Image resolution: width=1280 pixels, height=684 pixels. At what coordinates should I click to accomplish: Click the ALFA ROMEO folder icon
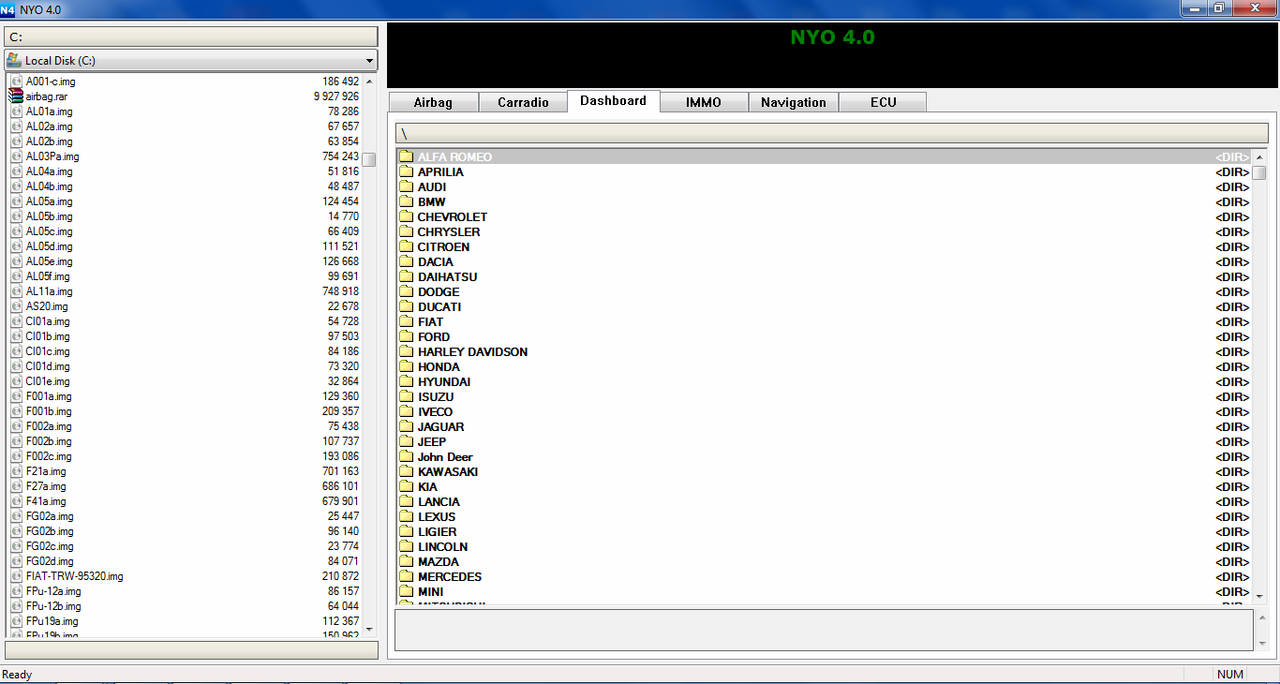click(406, 157)
